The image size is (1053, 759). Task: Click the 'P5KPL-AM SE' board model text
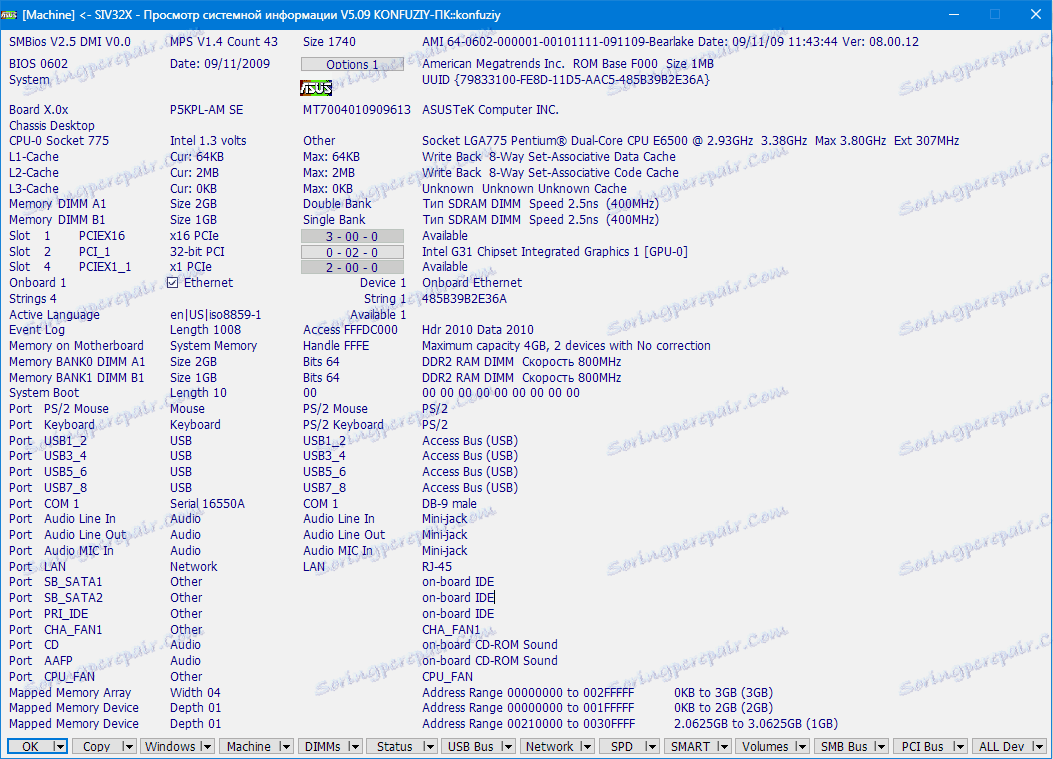tap(206, 109)
